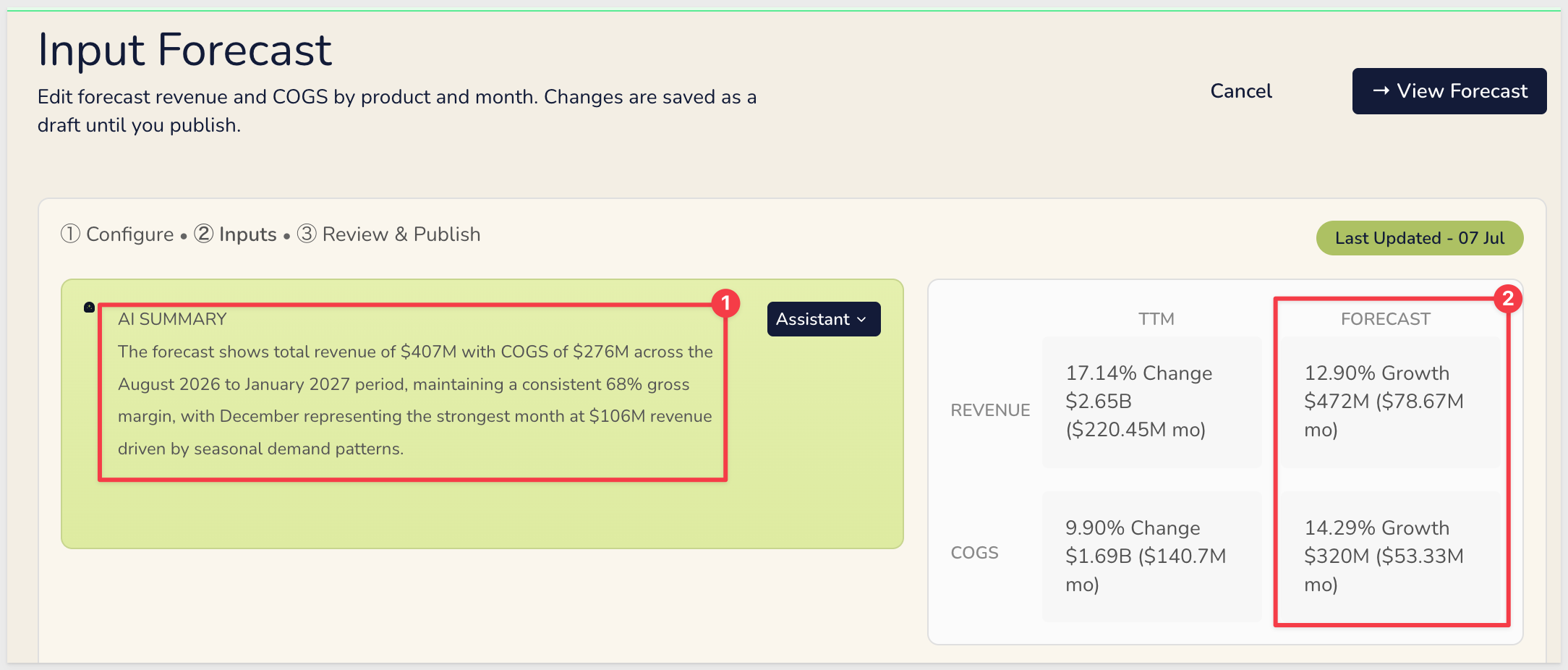The width and height of the screenshot is (1568, 670).
Task: Expand the chevron on the Assistant button
Action: (861, 320)
